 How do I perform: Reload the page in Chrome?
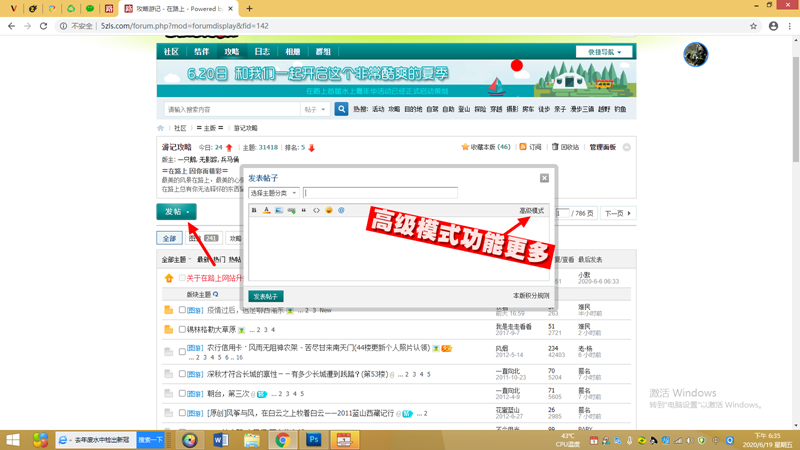(x=44, y=26)
